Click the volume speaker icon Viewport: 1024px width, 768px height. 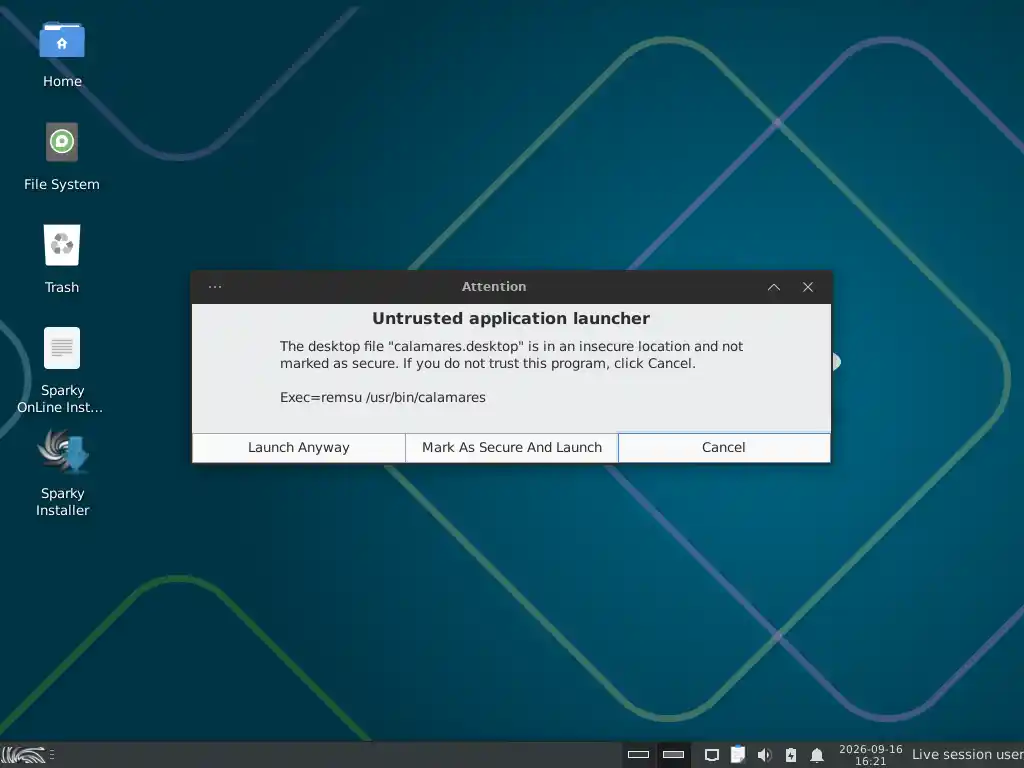pyautogui.click(x=764, y=756)
